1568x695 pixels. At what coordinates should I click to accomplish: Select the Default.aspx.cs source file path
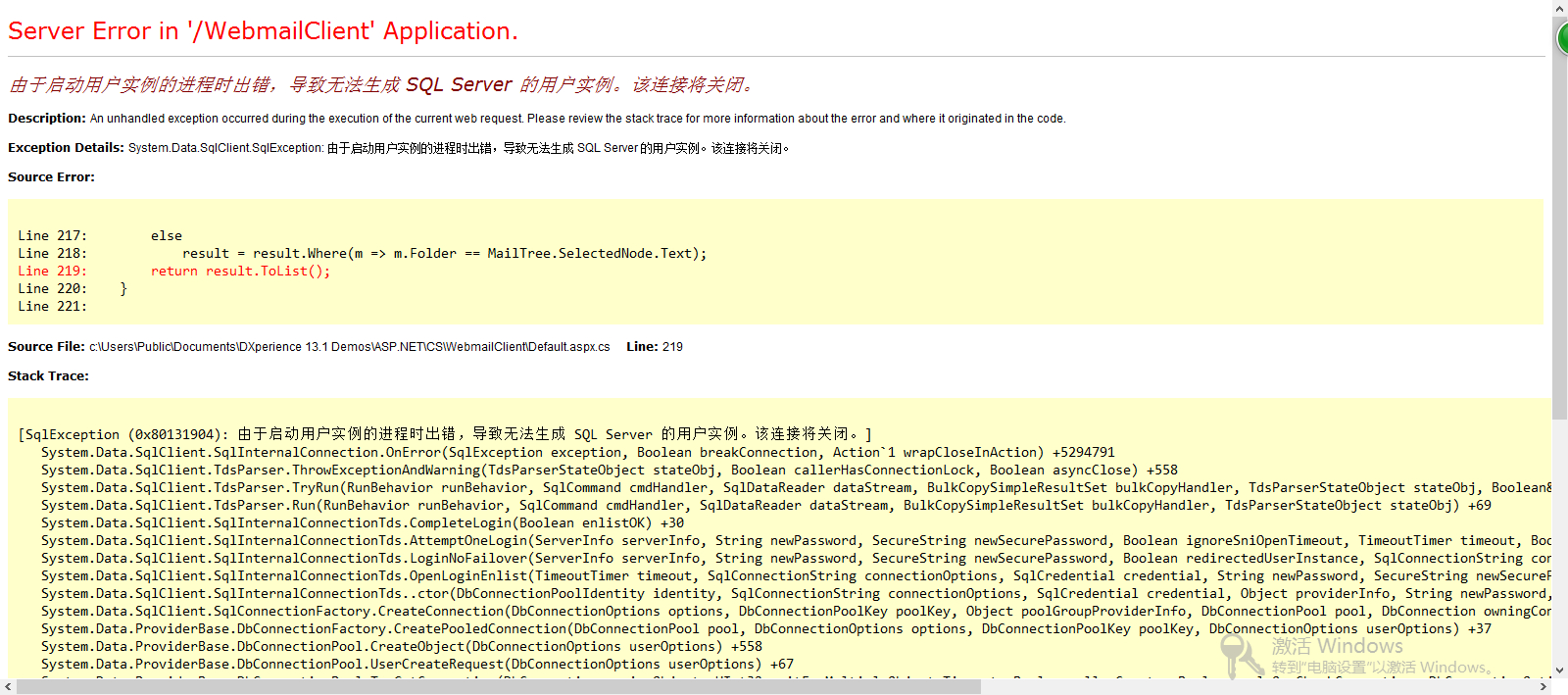point(350,347)
